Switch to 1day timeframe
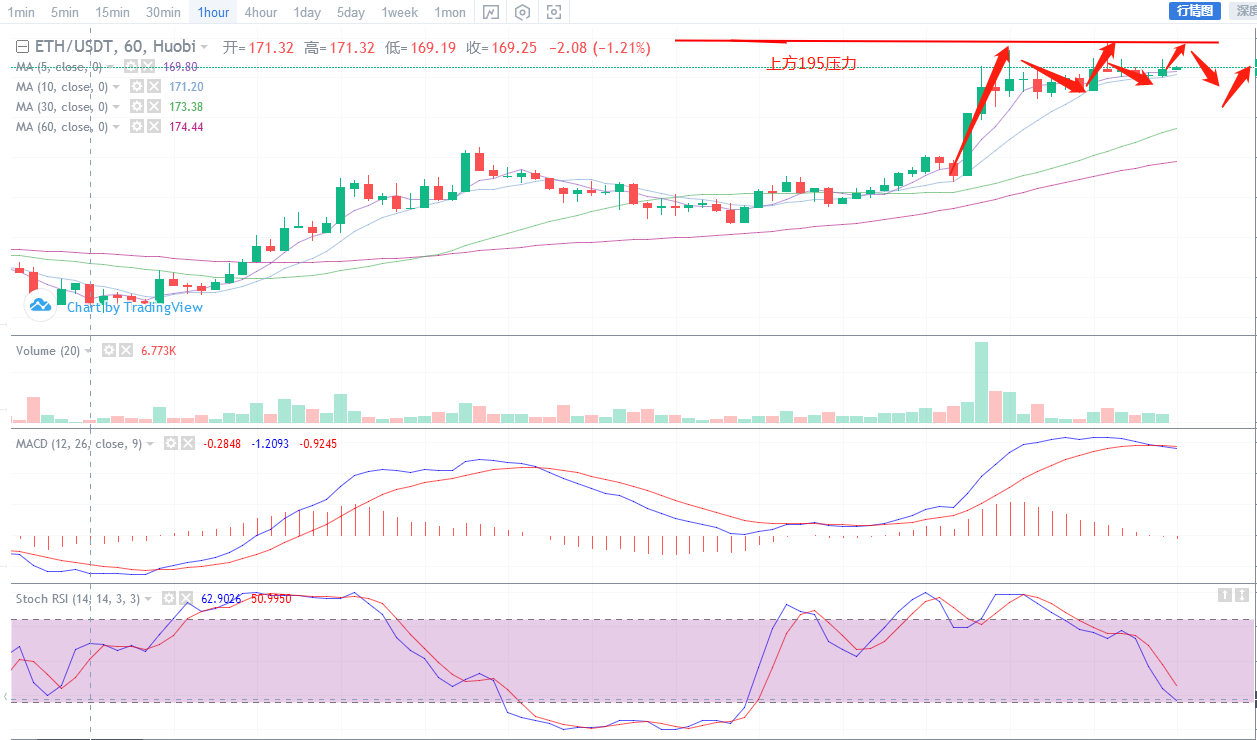 pyautogui.click(x=307, y=12)
